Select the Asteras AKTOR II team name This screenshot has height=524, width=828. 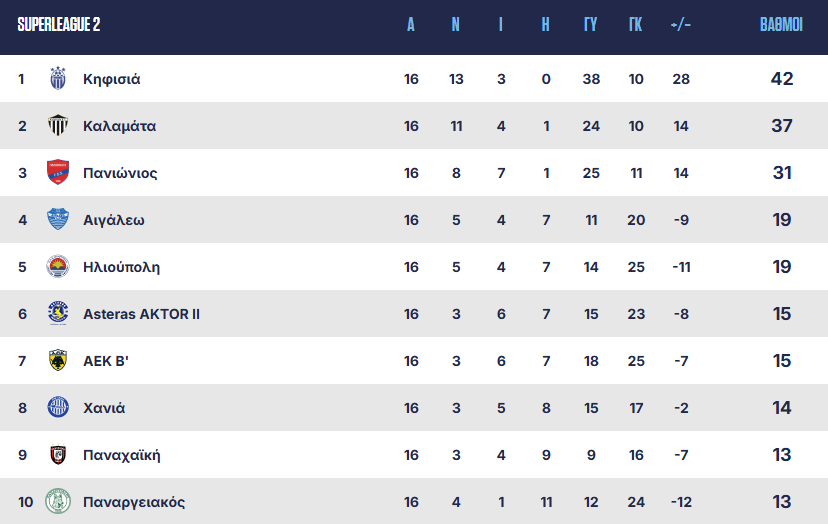tap(141, 314)
